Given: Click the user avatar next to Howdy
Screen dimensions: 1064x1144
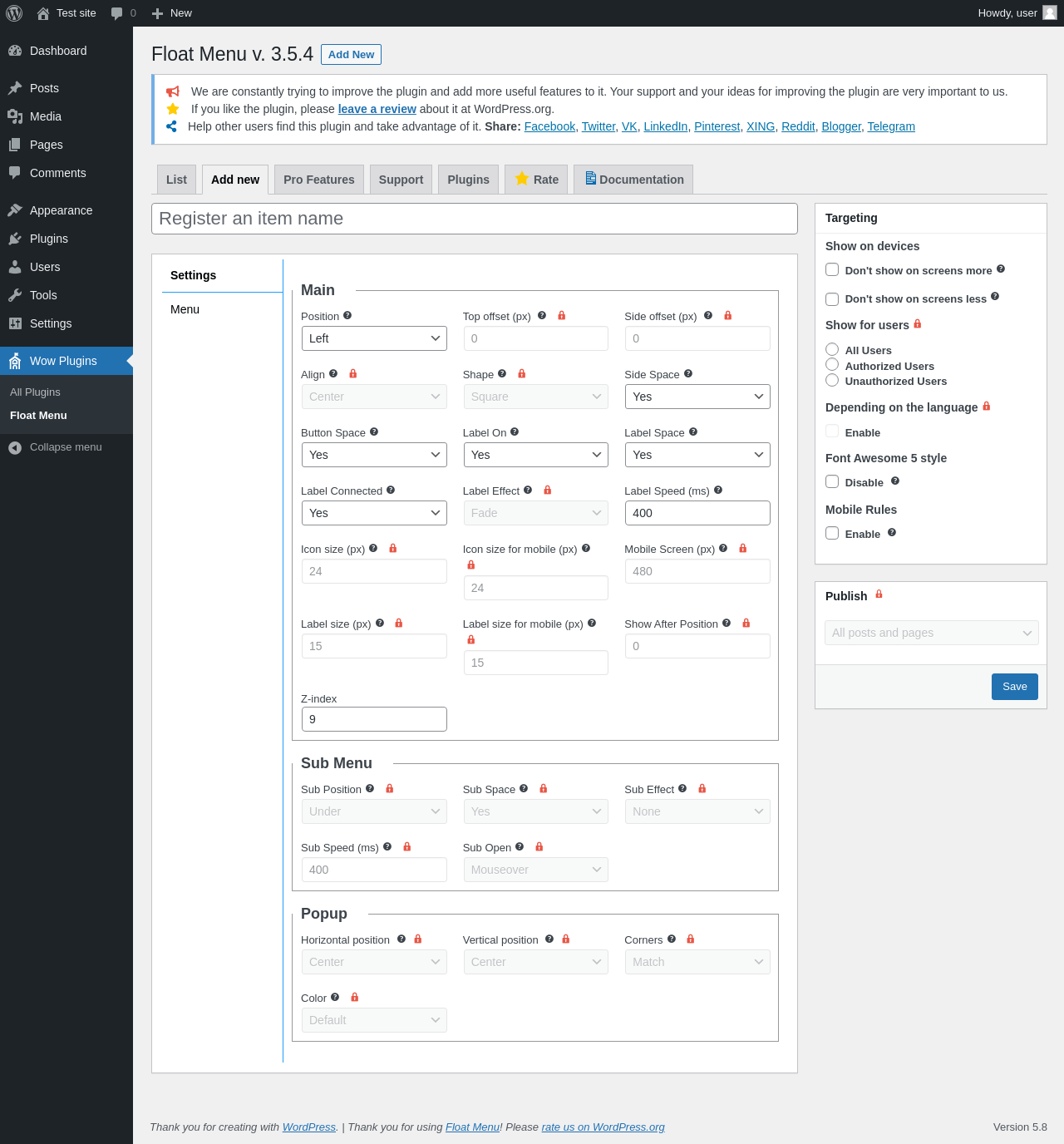Looking at the screenshot, I should tap(1050, 12).
